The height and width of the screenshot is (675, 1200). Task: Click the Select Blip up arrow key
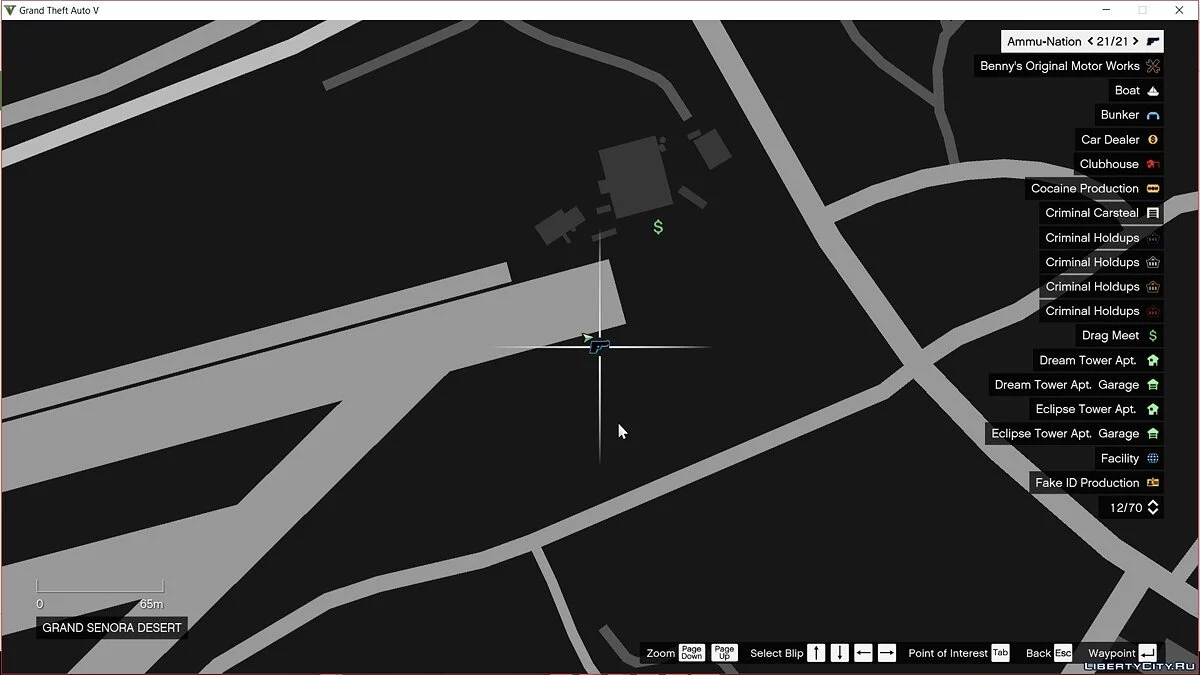(816, 653)
